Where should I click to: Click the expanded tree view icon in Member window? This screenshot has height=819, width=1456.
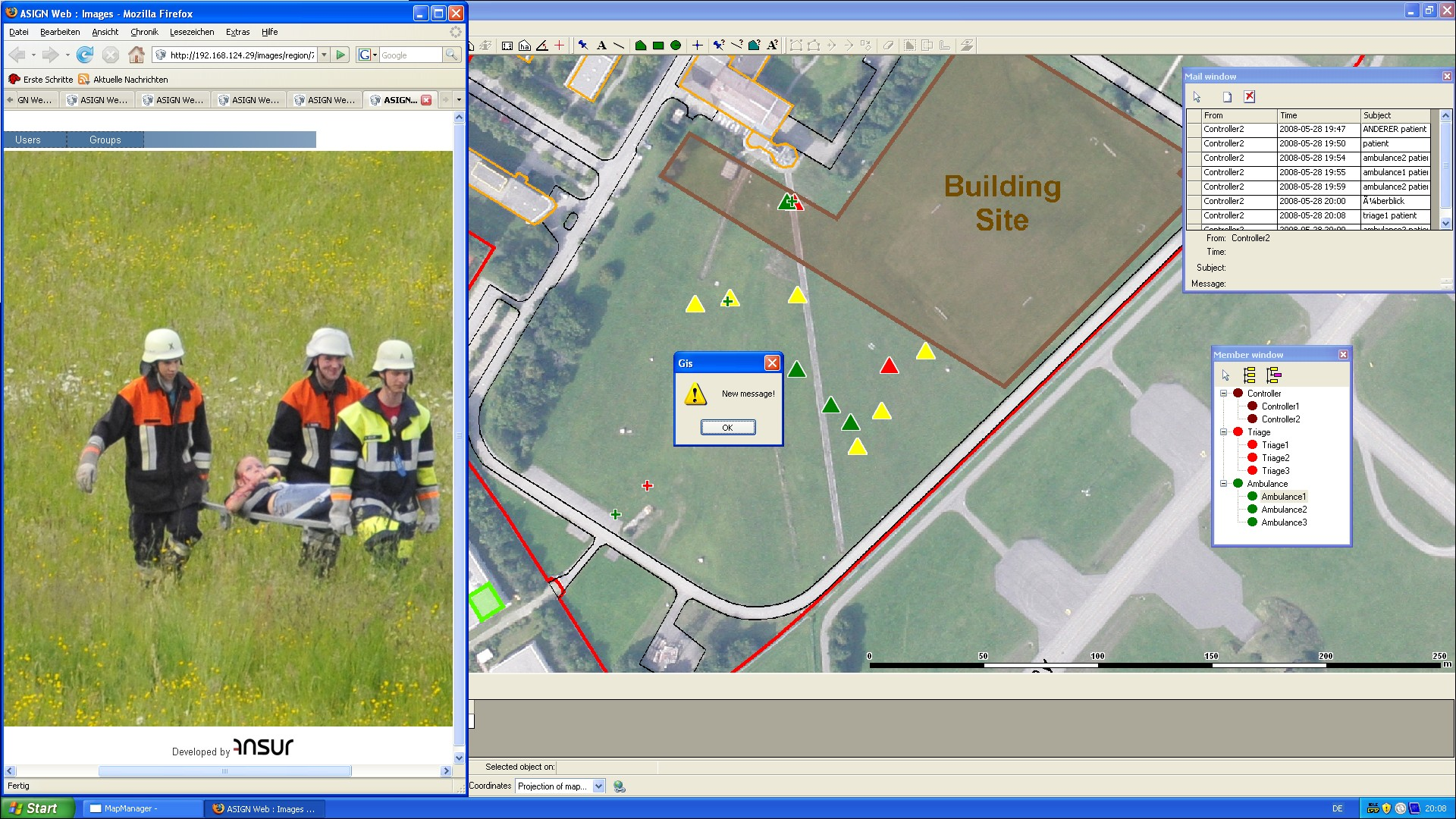(1250, 375)
